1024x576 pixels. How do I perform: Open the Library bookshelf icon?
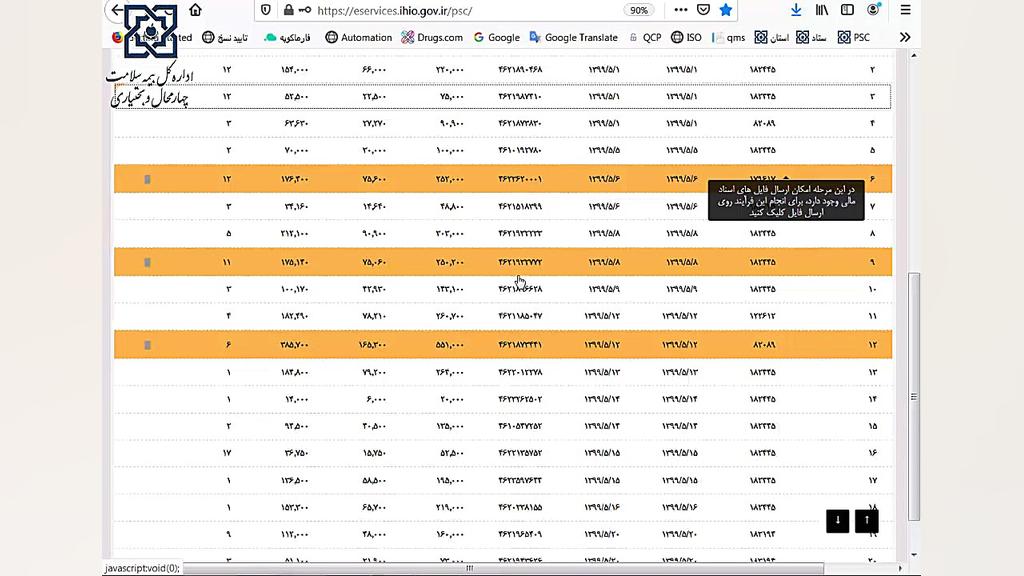point(822,10)
